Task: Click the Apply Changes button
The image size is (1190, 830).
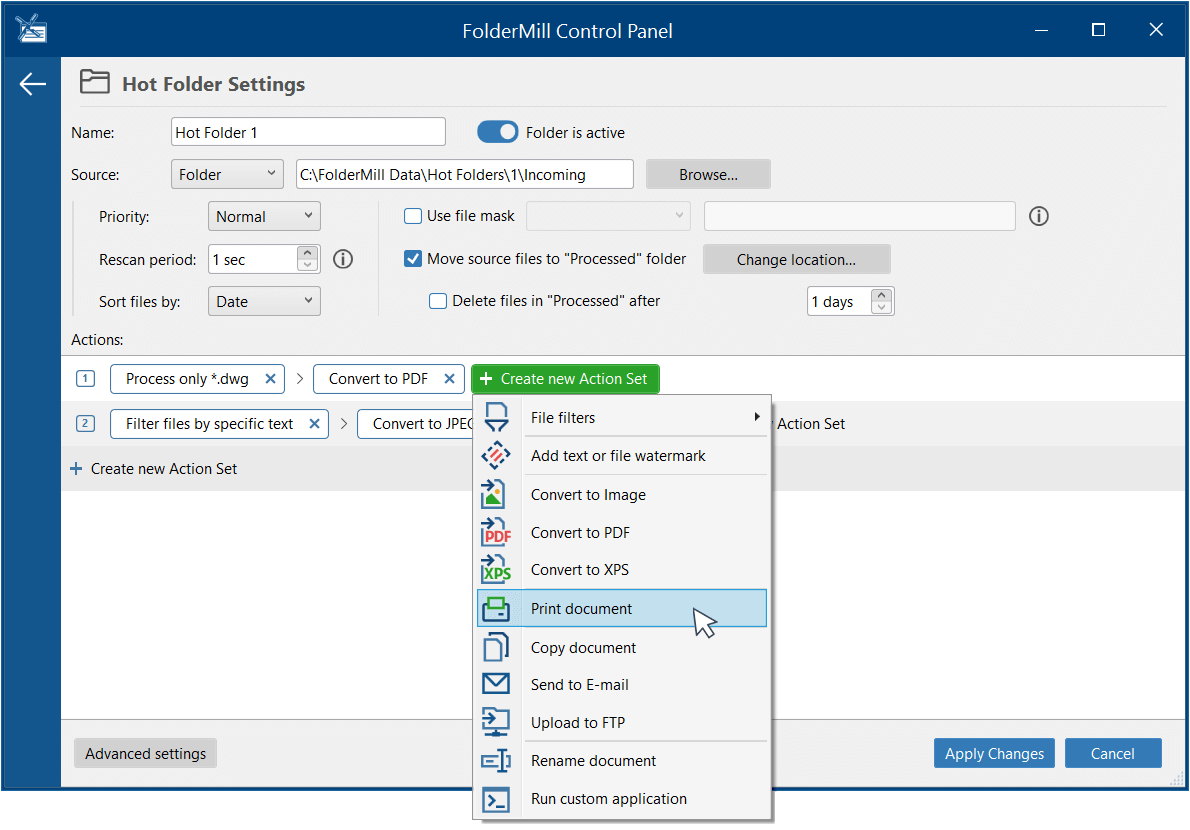Action: pos(993,753)
